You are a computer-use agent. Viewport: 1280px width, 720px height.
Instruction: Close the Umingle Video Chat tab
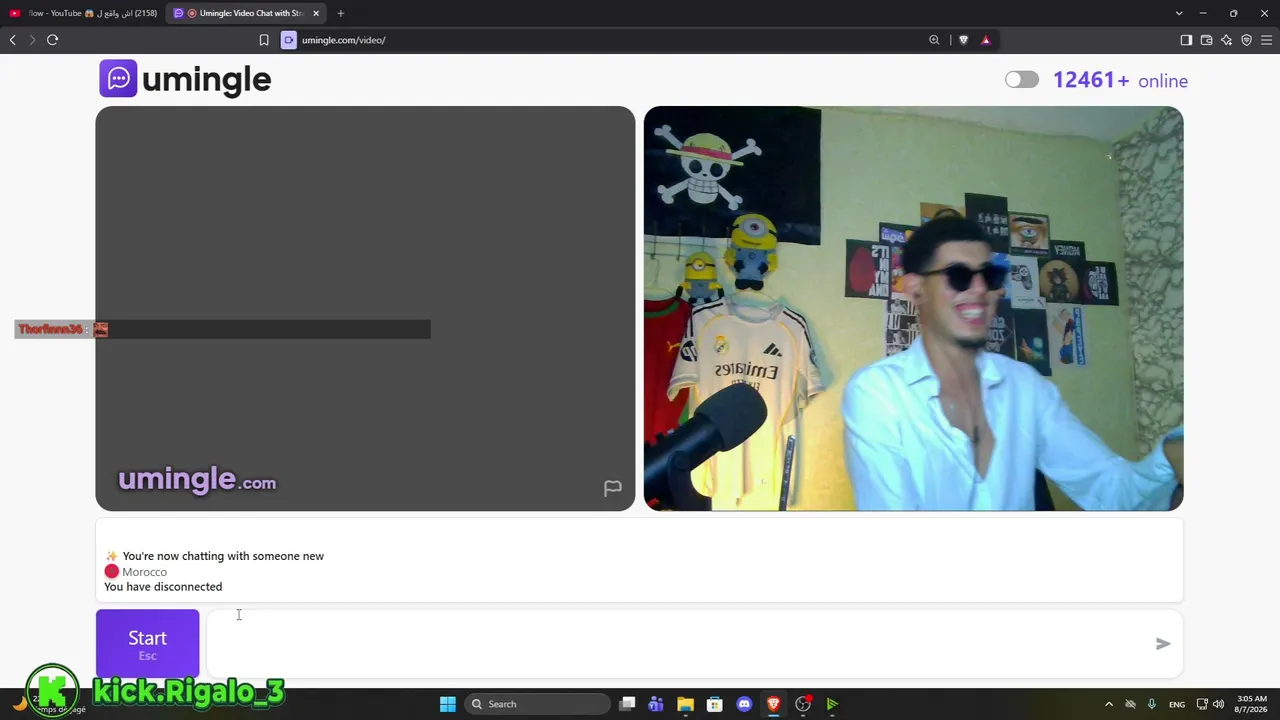pos(316,13)
